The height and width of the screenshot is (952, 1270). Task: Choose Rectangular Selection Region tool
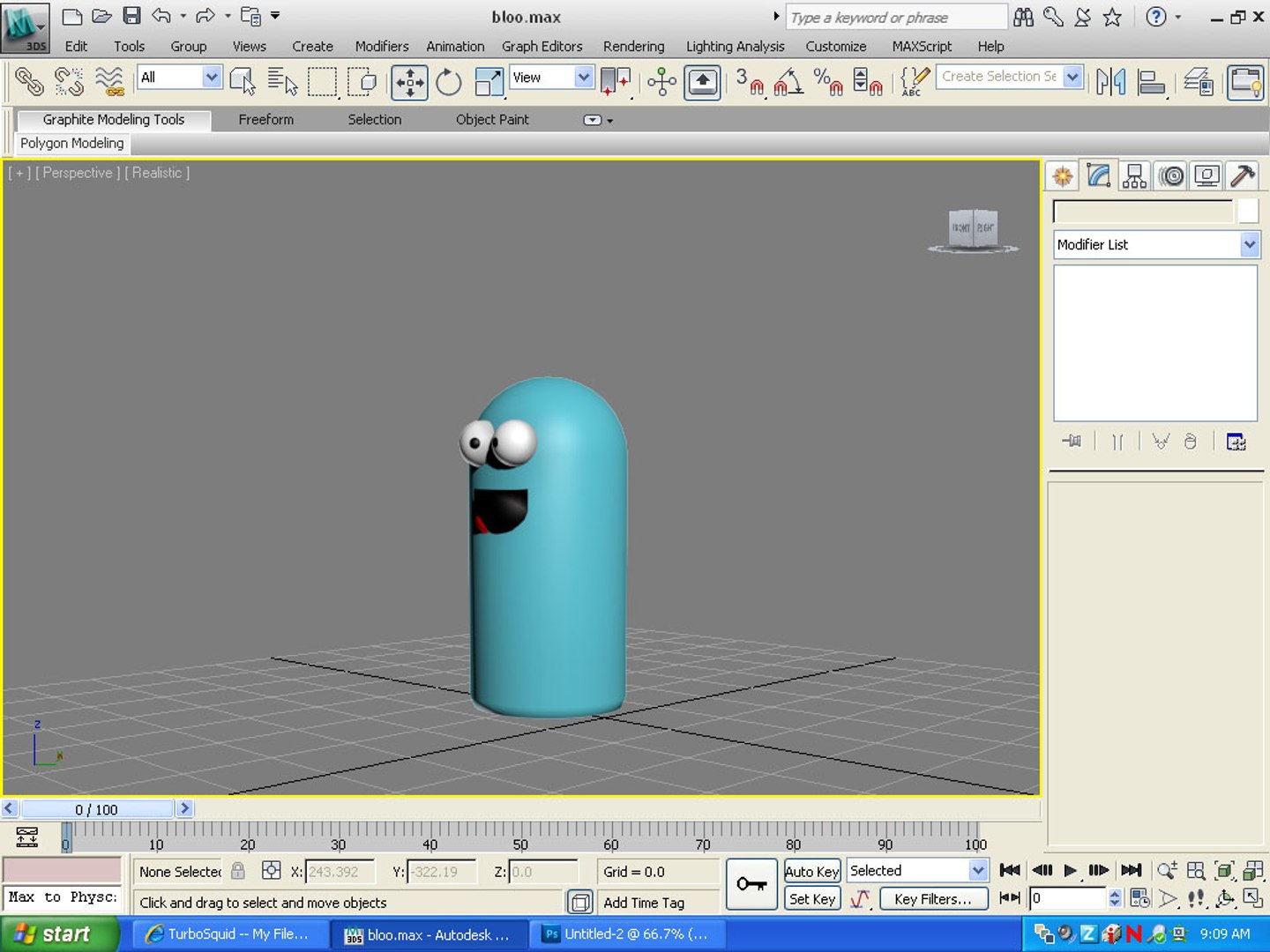(322, 82)
